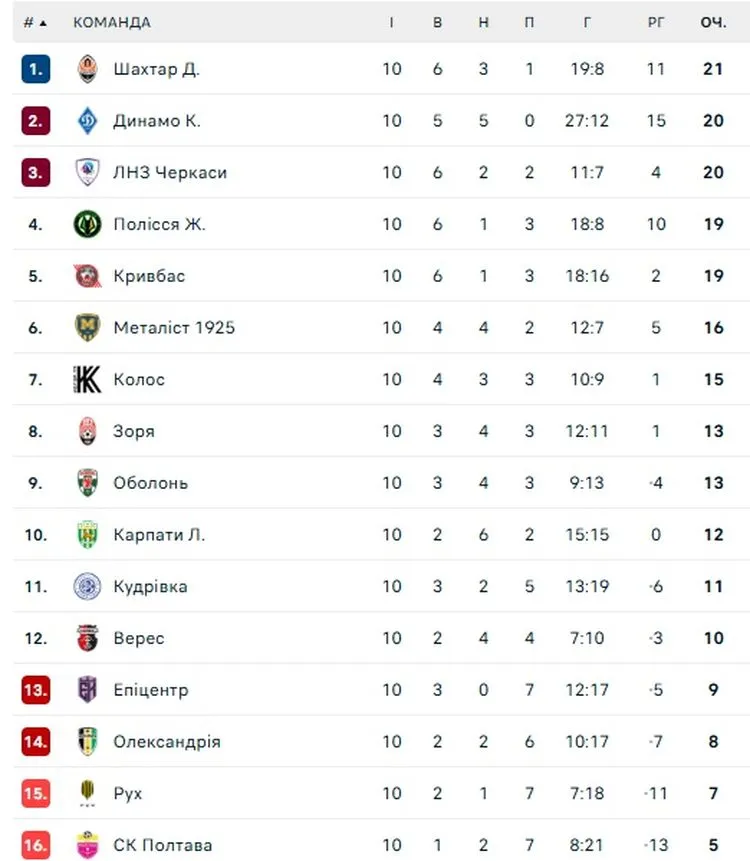Select the Епіцентр team name
Viewport: 750px width, 861px height.
(150, 690)
